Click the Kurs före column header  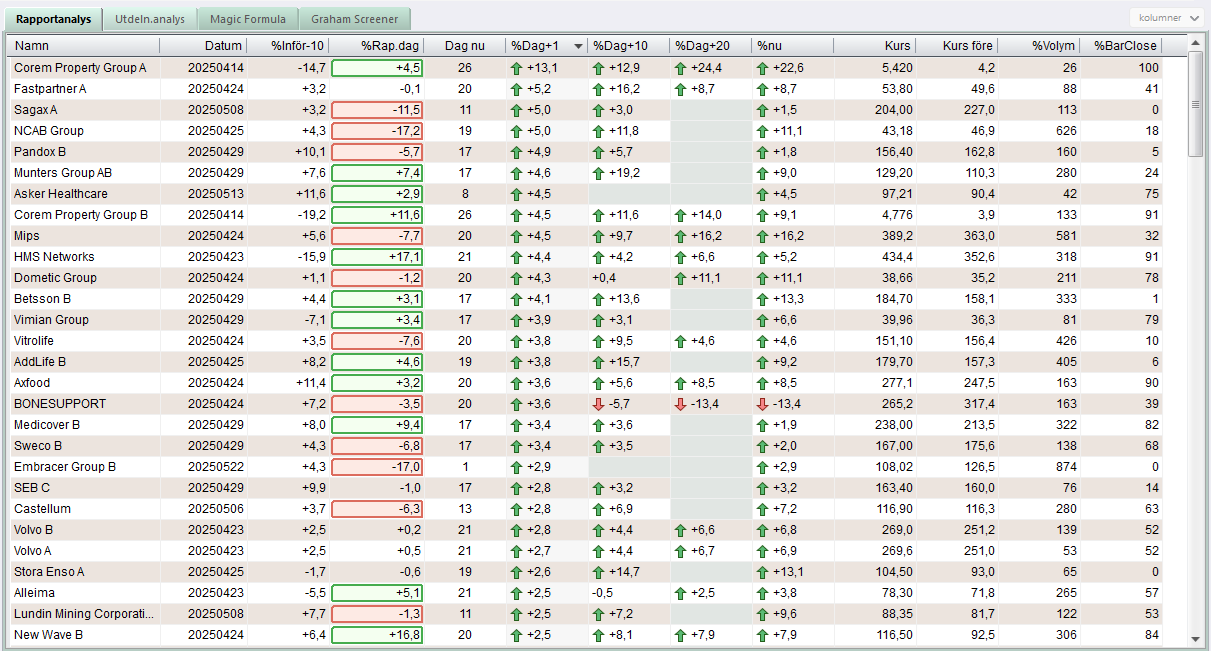click(958, 46)
